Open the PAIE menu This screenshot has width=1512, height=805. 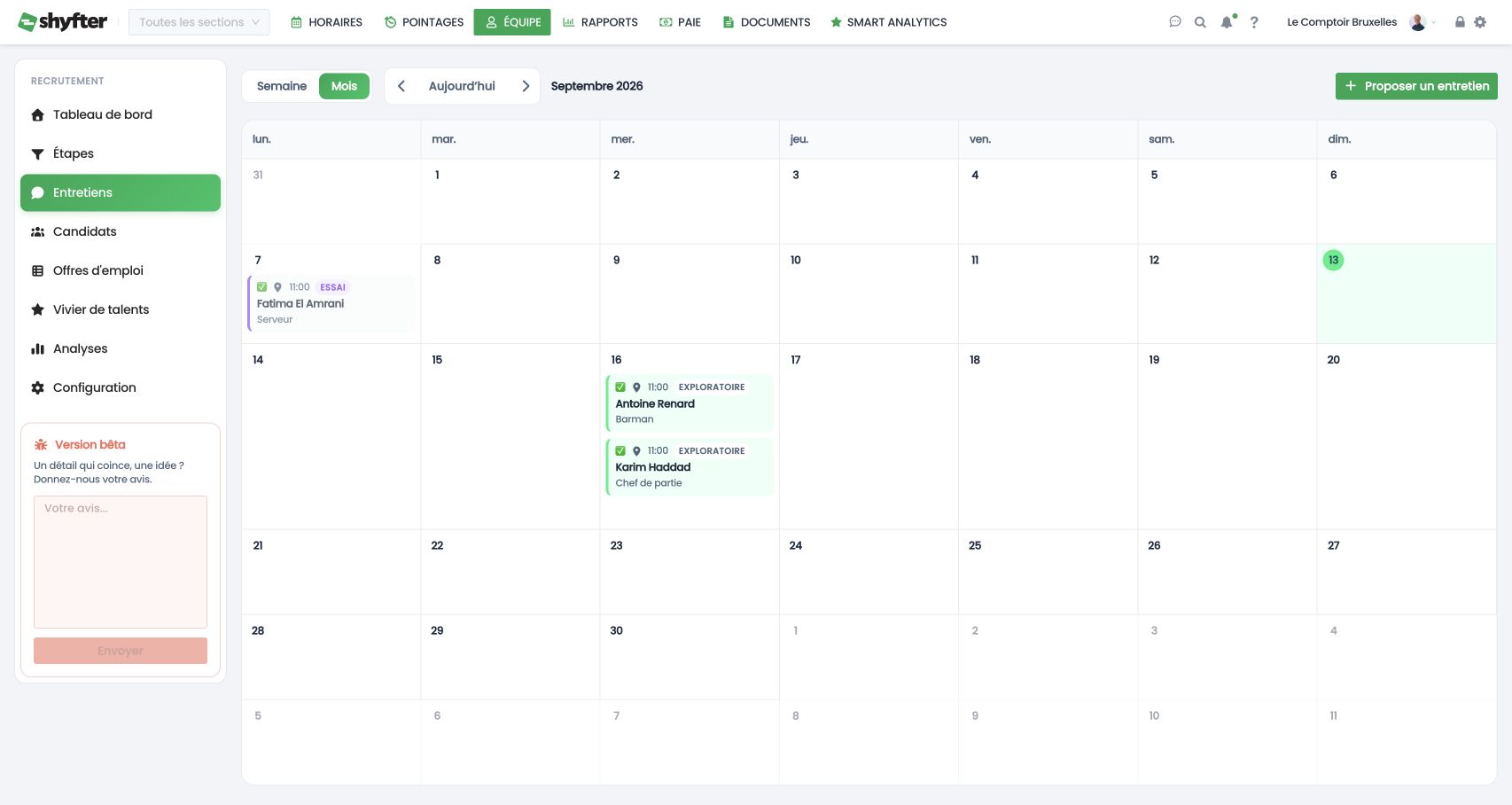(680, 22)
